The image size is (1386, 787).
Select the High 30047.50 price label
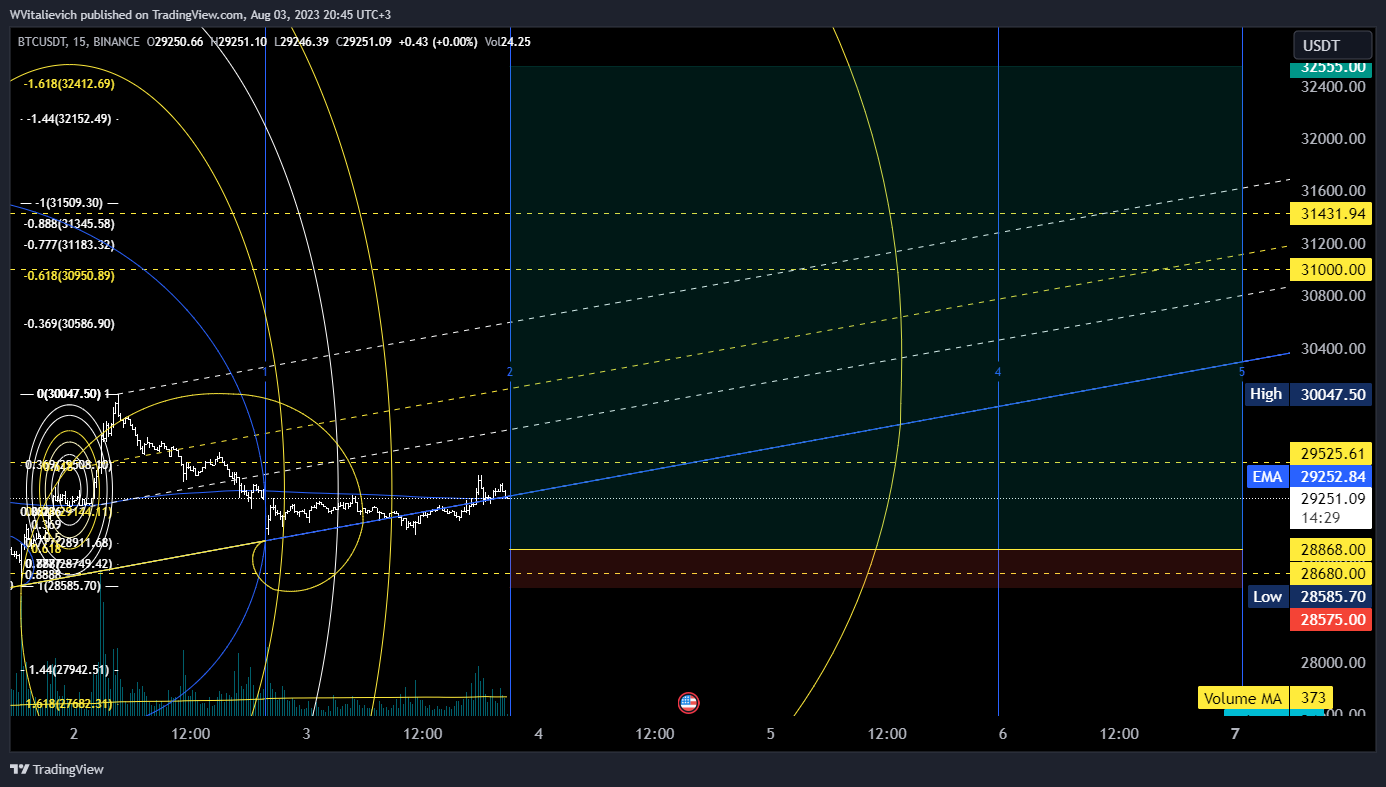[1308, 394]
